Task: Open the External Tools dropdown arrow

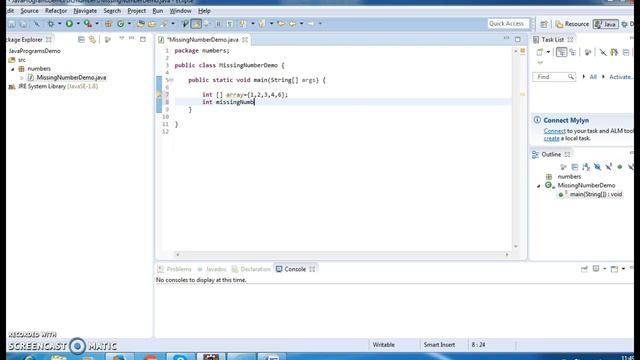Action: (x=97, y=24)
